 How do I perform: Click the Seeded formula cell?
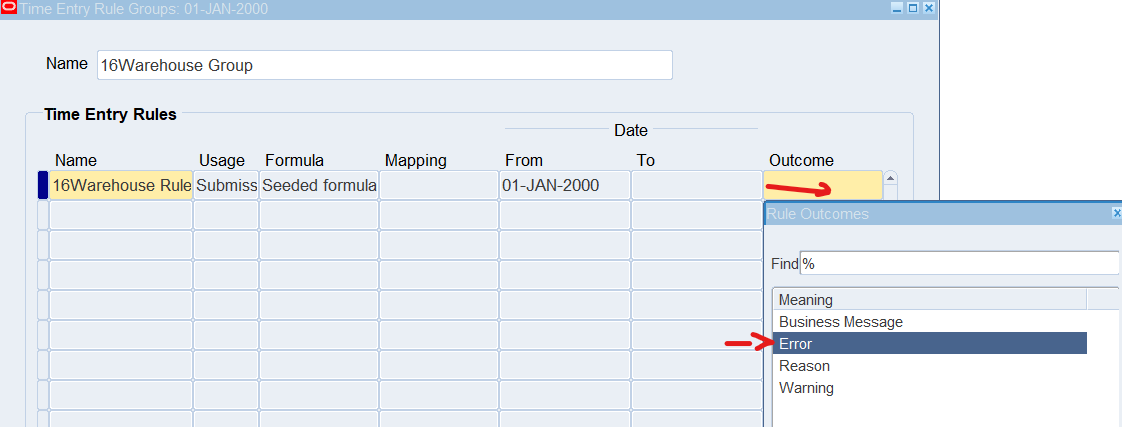319,185
